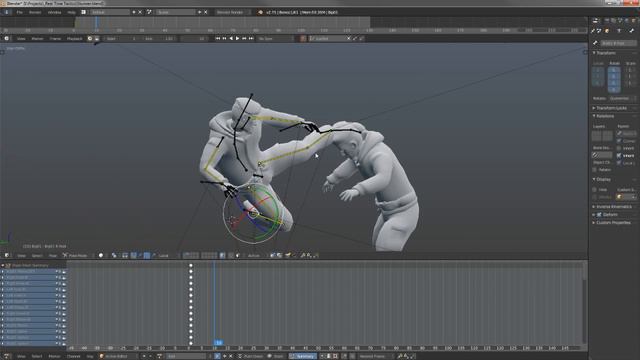Viewport: 640px width, 360px height.
Task: Open the Info editor type selector icon
Action: pyautogui.click(x=7, y=12)
